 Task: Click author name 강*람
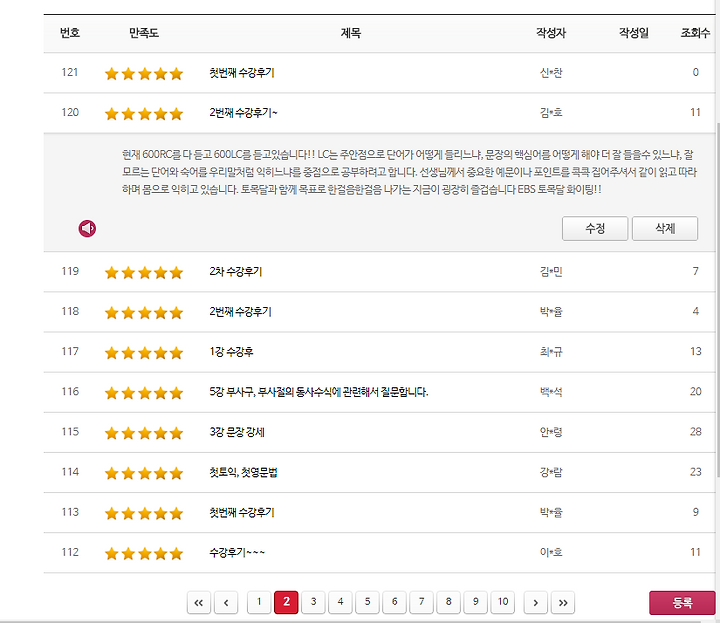coord(551,472)
